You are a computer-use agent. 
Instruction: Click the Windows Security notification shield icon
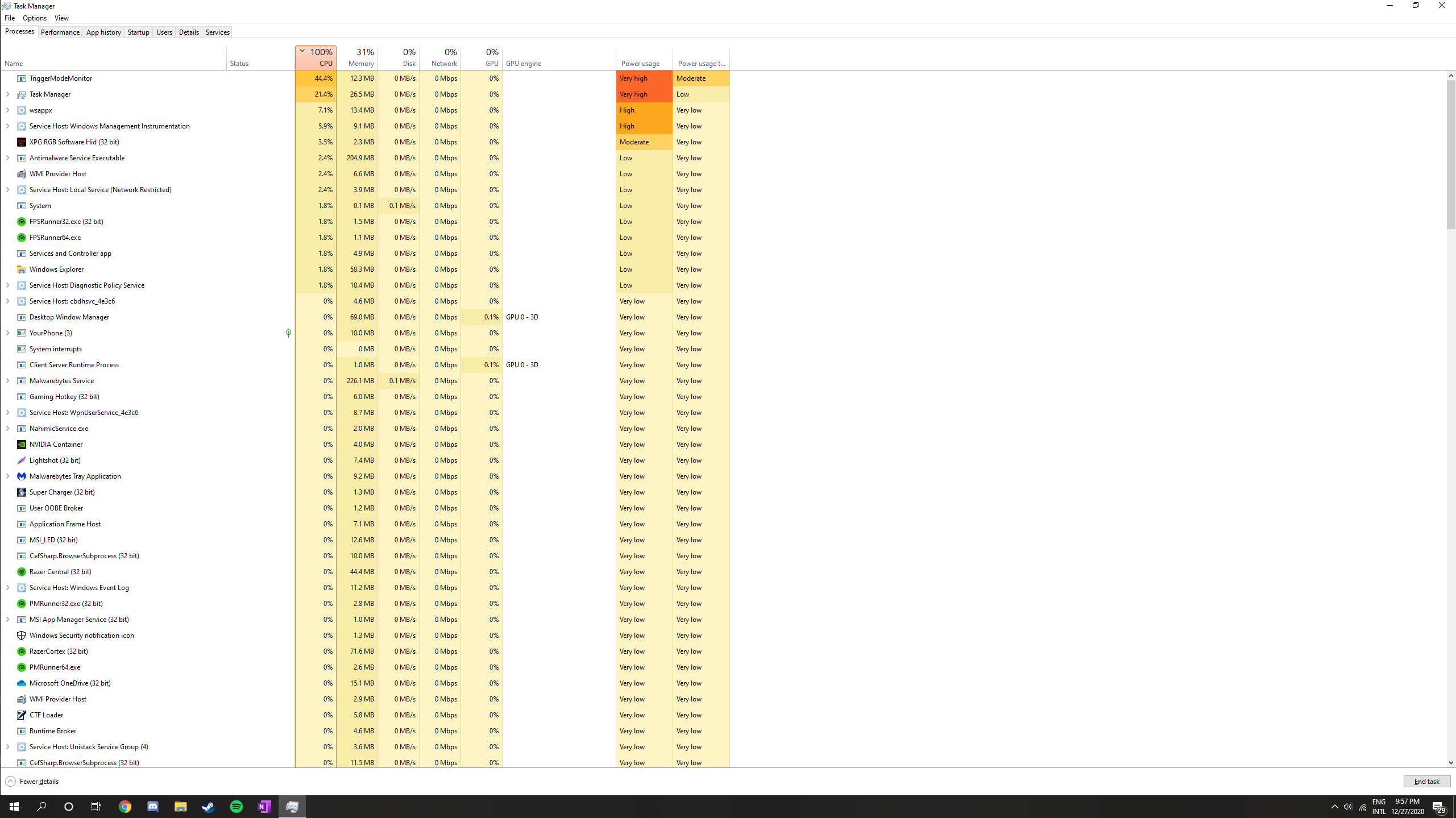point(22,636)
